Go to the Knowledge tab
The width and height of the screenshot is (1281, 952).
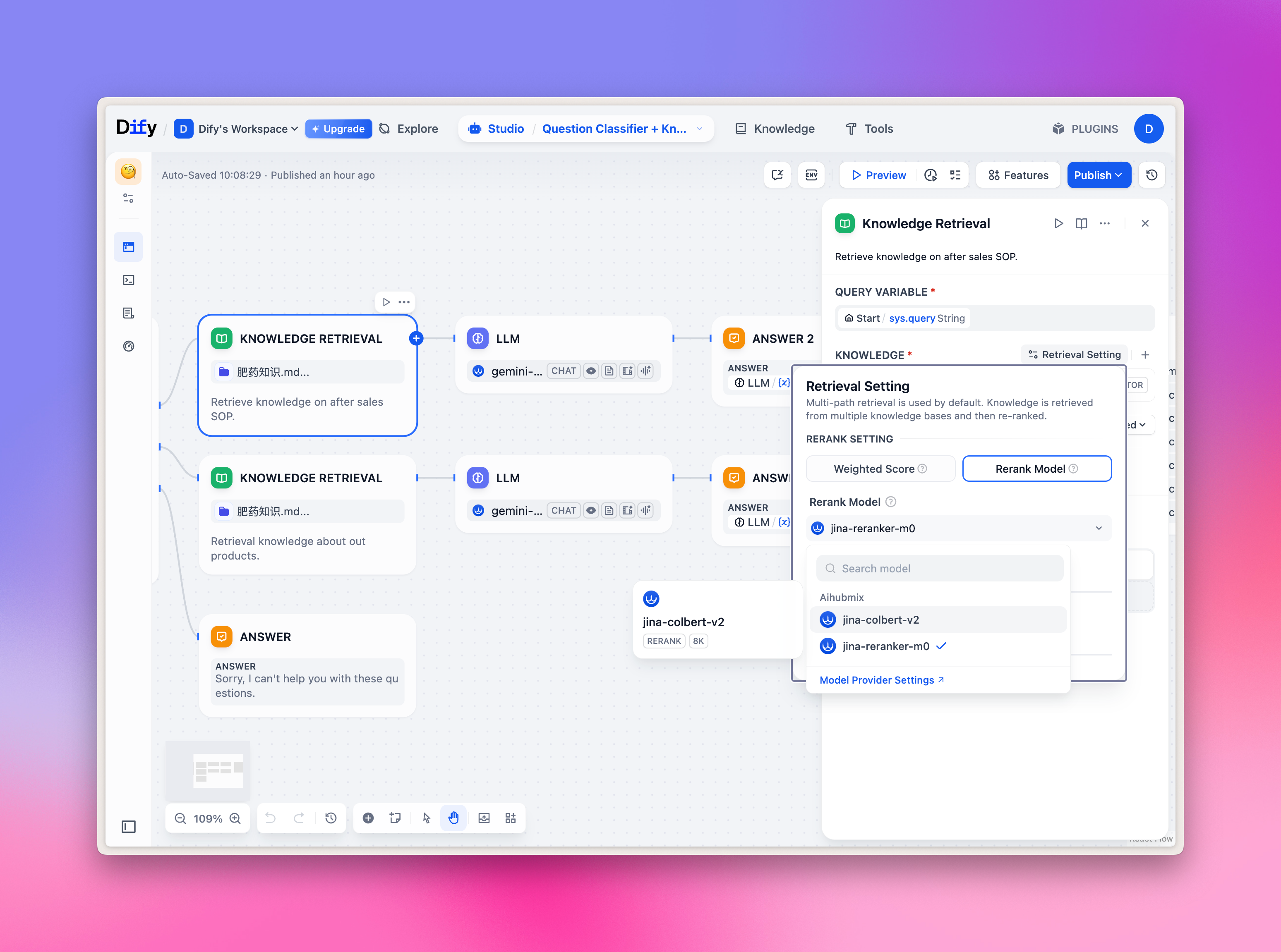click(774, 129)
